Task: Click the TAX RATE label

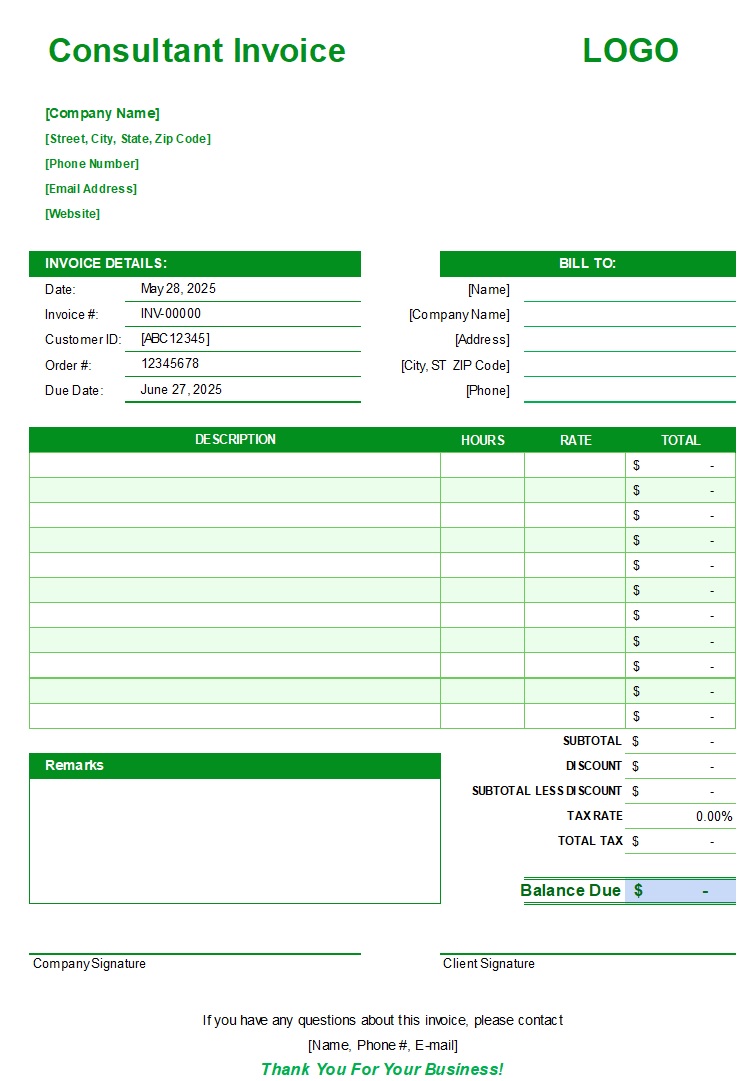Action: tap(594, 816)
